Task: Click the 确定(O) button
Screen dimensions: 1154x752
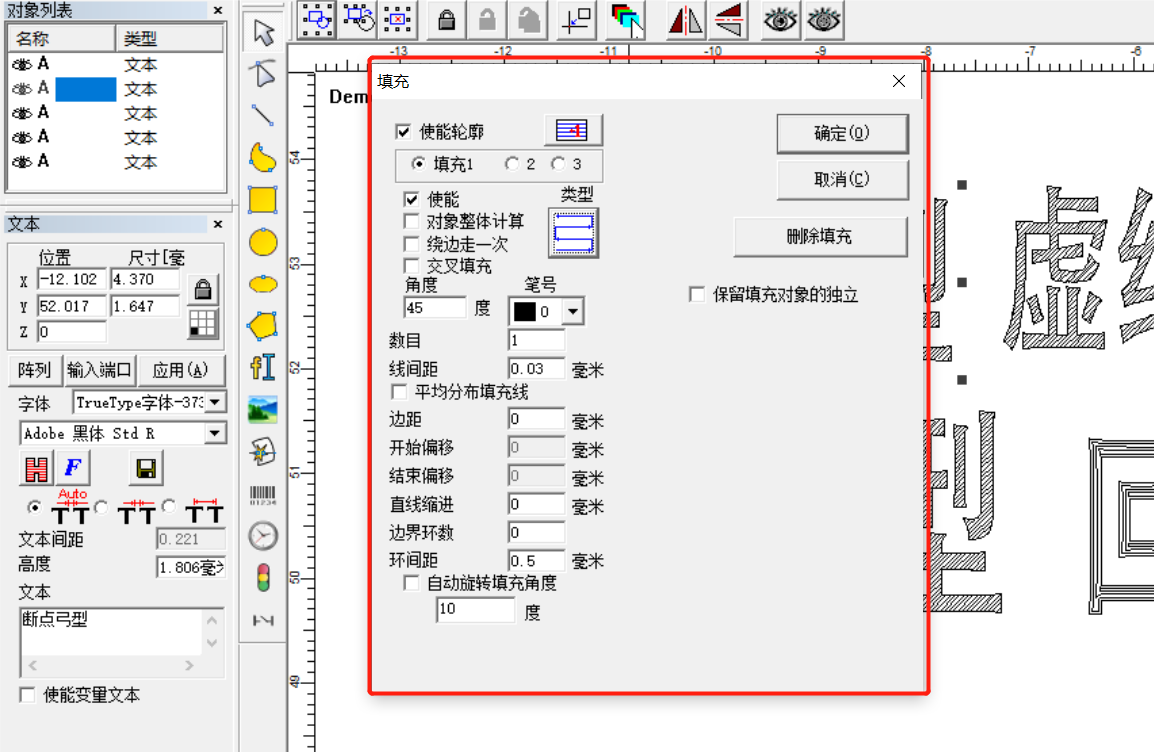Action: pos(842,133)
